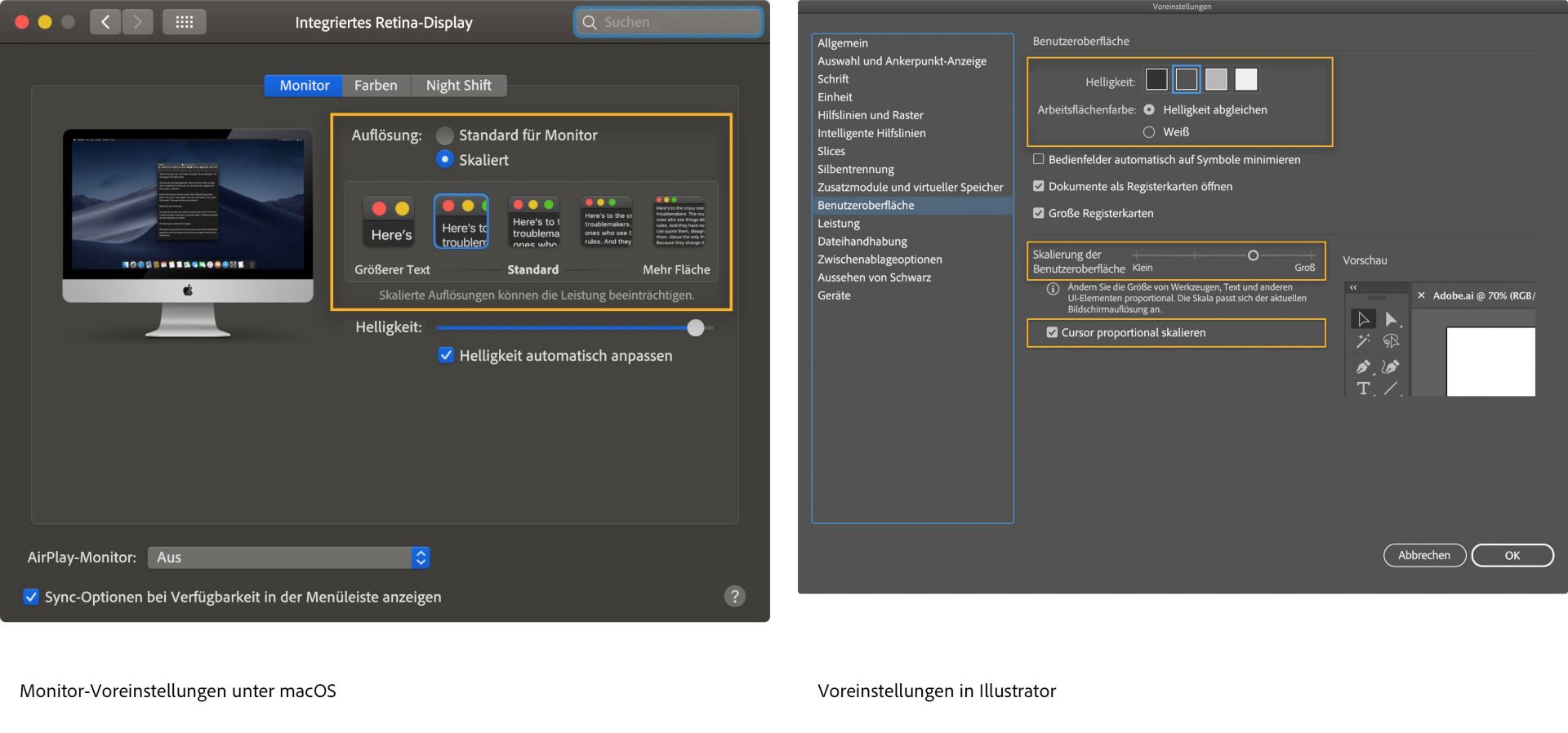Screen dimensions: 1568x733
Task: Select Standard für Monitor resolution
Action: click(444, 135)
